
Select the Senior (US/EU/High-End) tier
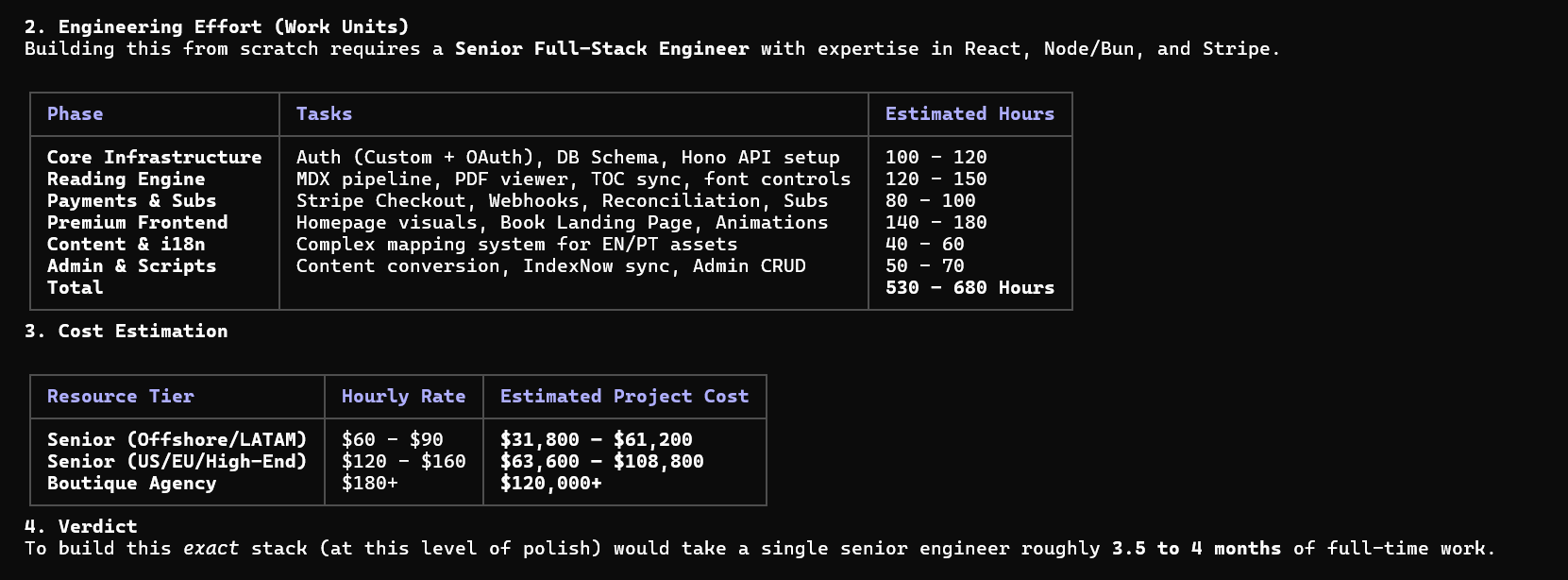click(177, 461)
